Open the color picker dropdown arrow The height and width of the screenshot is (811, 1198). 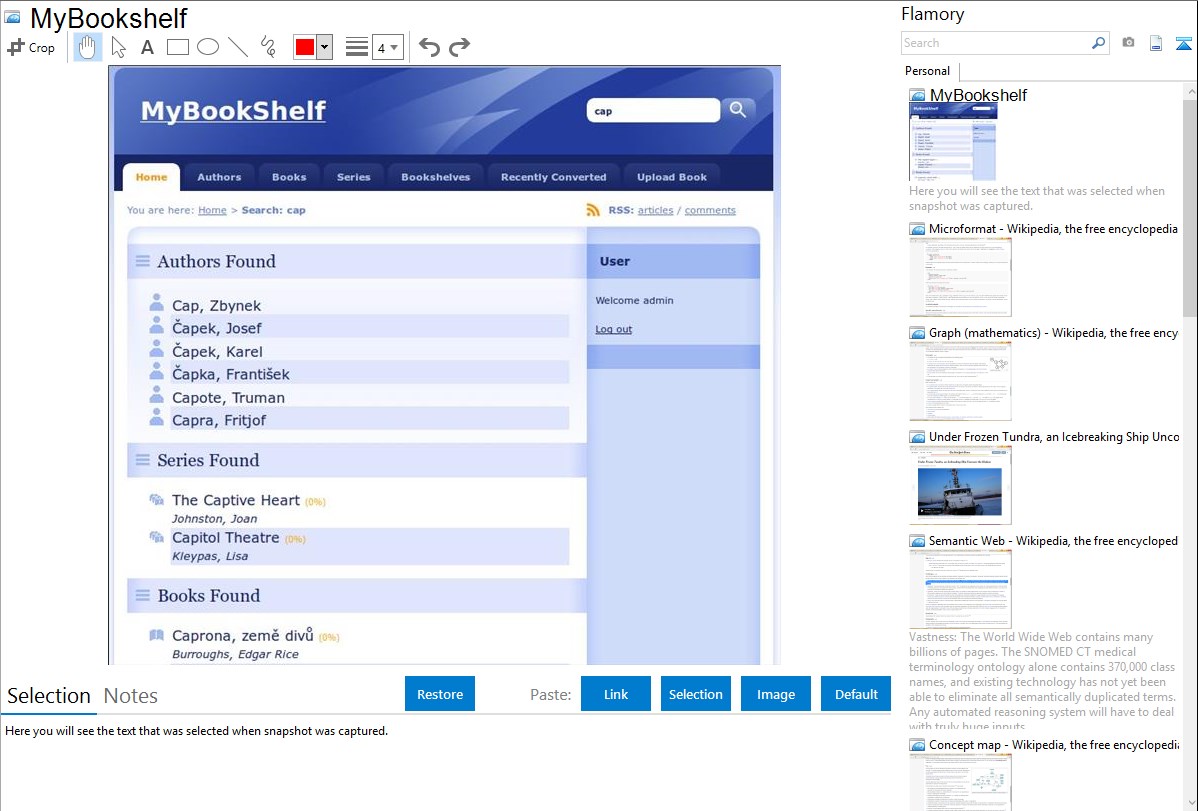(324, 47)
